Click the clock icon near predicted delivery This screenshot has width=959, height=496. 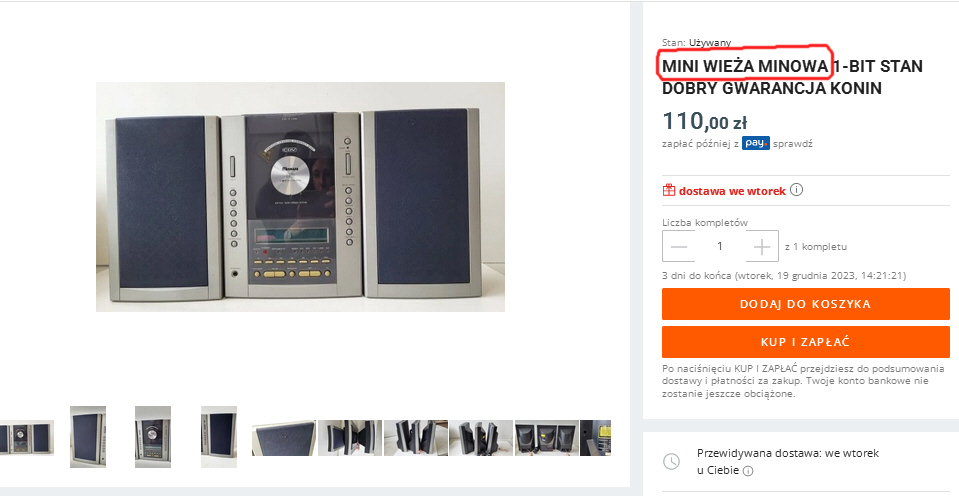[x=672, y=462]
